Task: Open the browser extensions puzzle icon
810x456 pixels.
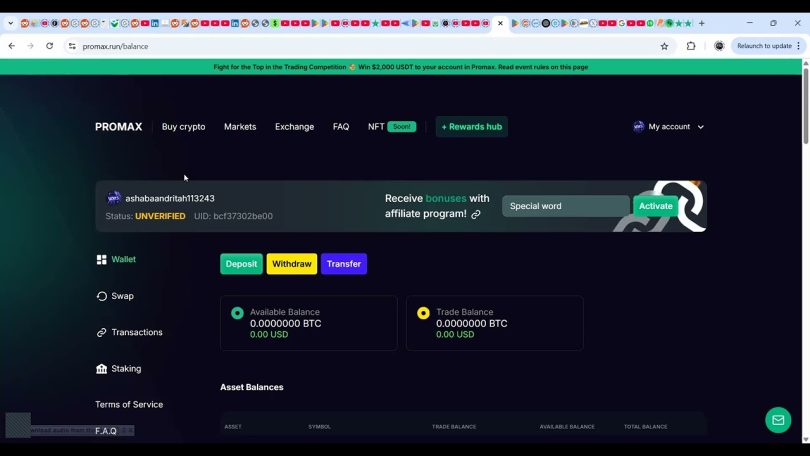Action: (691, 46)
